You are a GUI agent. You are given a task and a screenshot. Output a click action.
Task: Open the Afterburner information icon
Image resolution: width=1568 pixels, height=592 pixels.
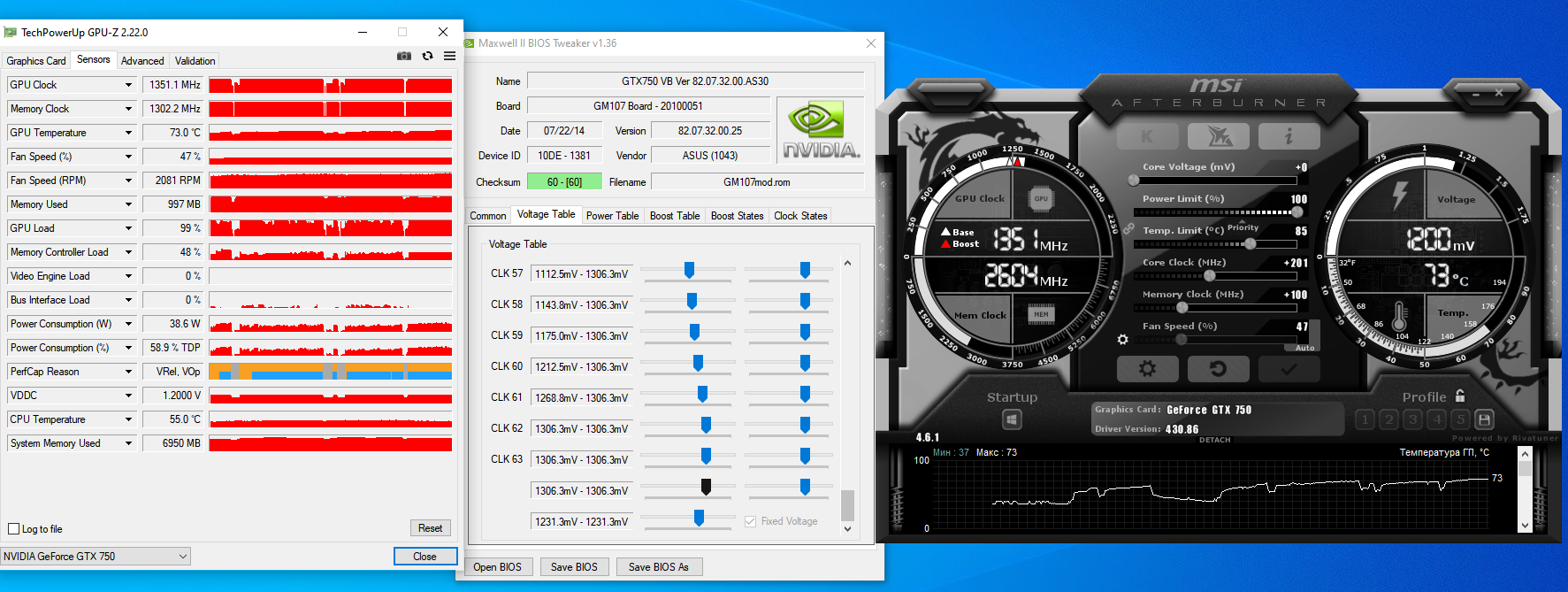[x=1289, y=136]
